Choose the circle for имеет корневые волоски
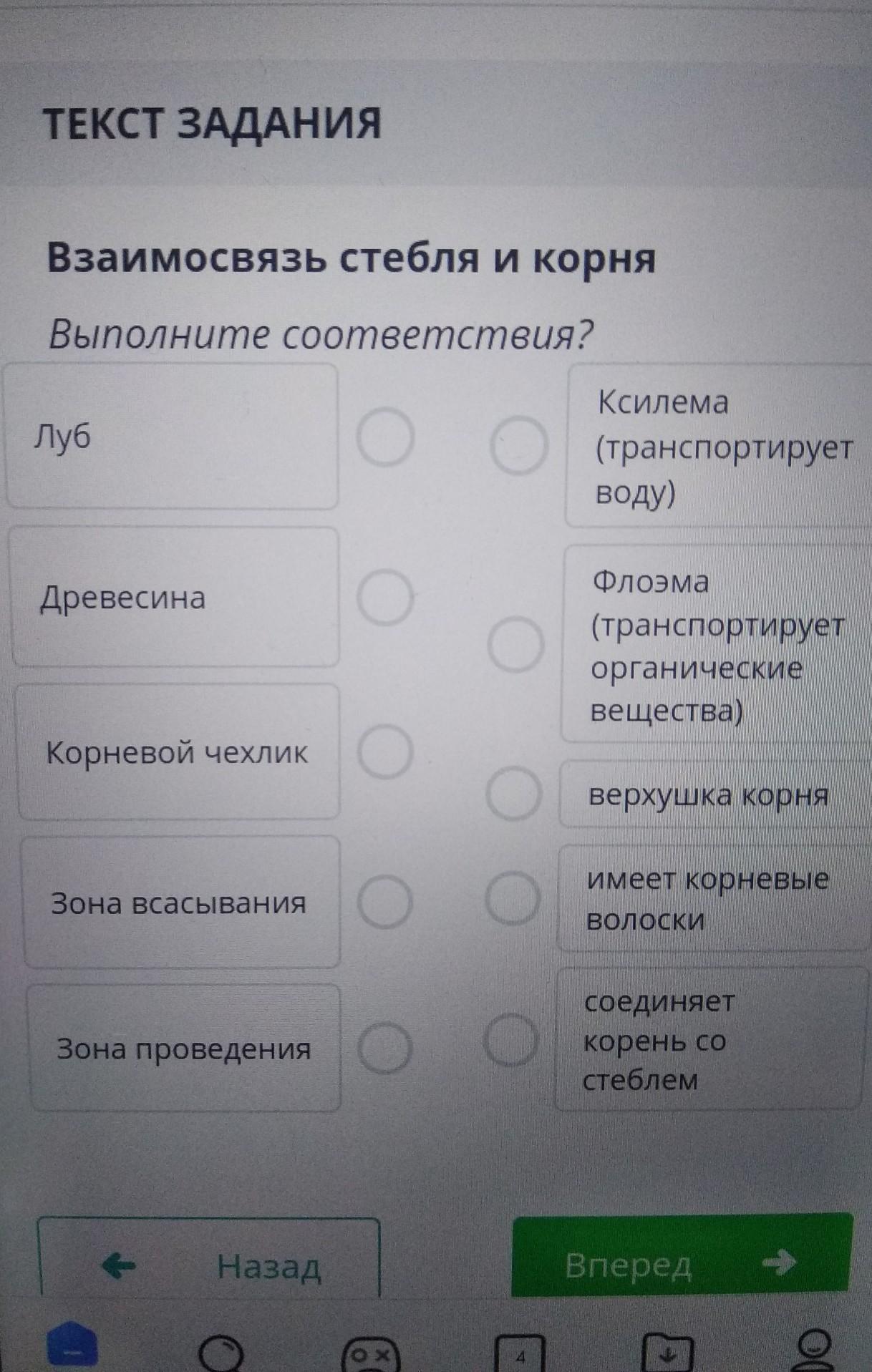 tap(513, 898)
